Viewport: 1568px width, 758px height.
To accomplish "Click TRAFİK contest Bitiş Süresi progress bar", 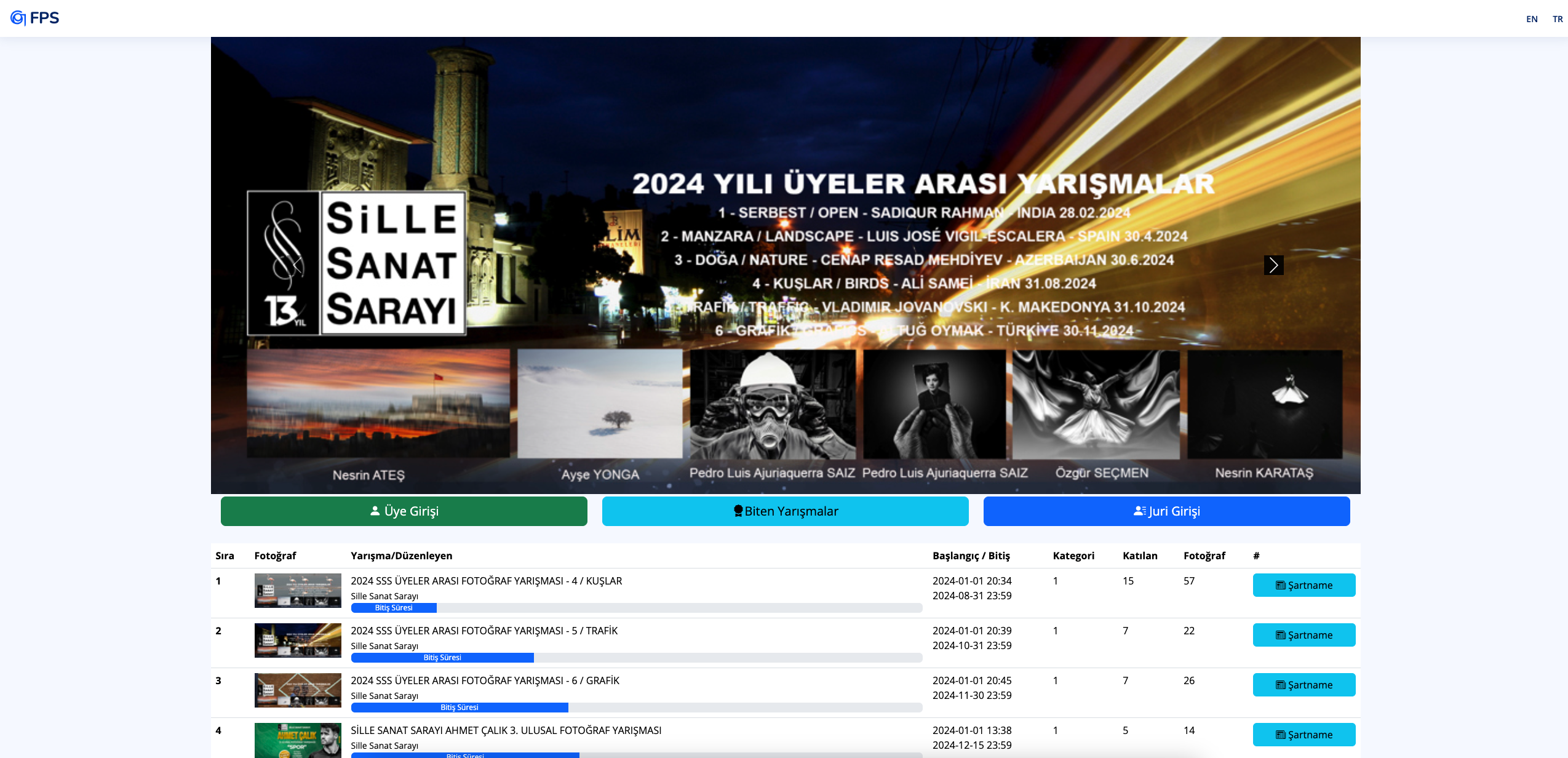I will pyautogui.click(x=442, y=658).
